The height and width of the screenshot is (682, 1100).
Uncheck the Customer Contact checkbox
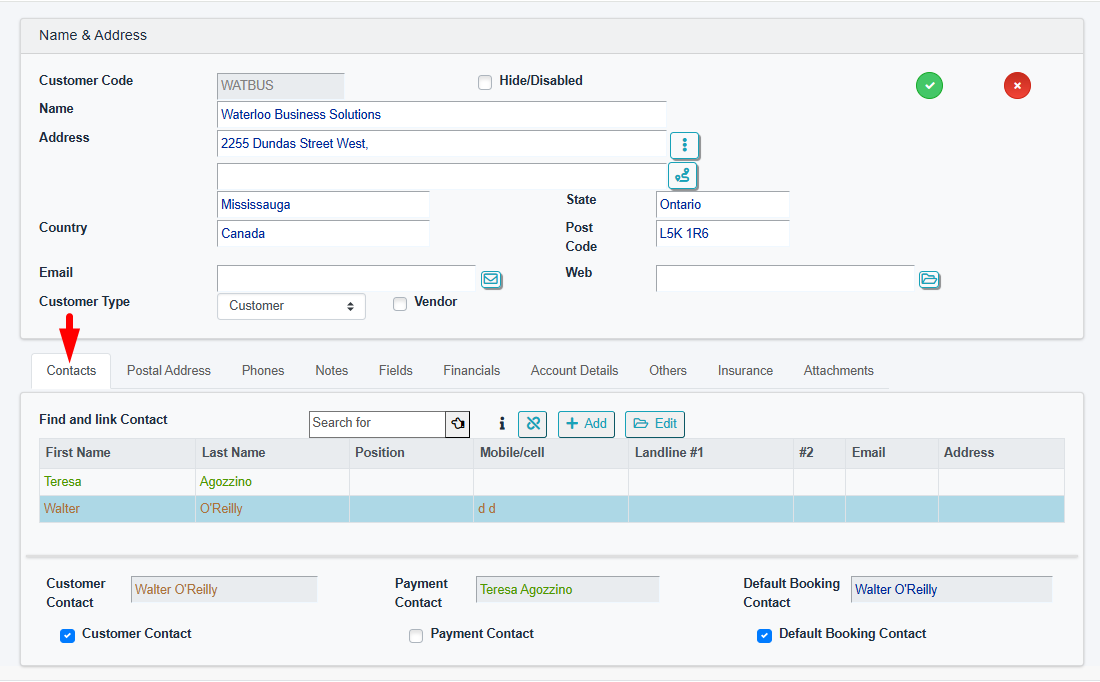67,636
